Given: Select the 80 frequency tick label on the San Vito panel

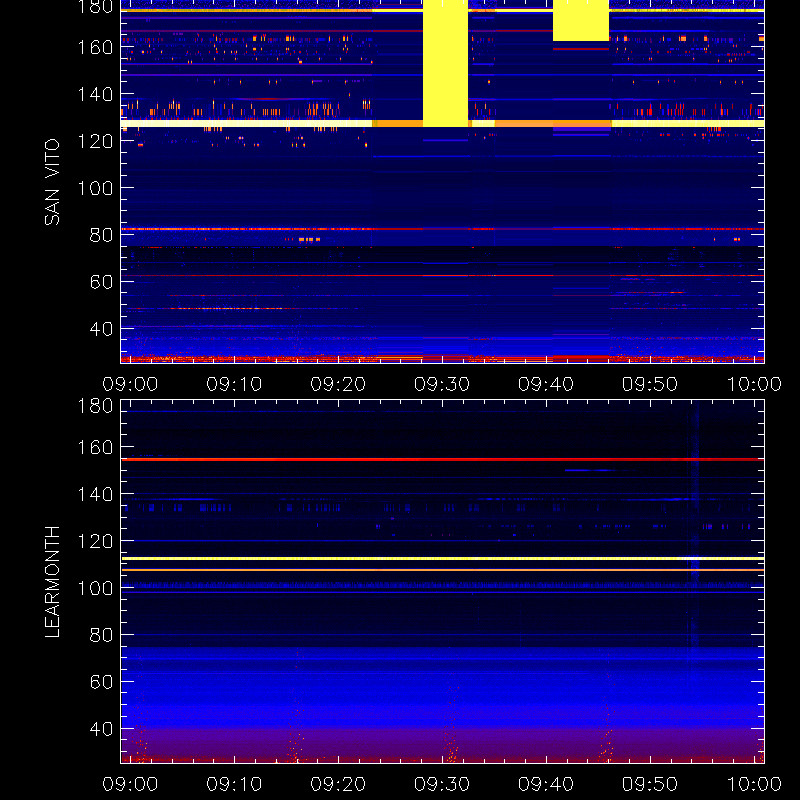Looking at the screenshot, I should 101,235.
